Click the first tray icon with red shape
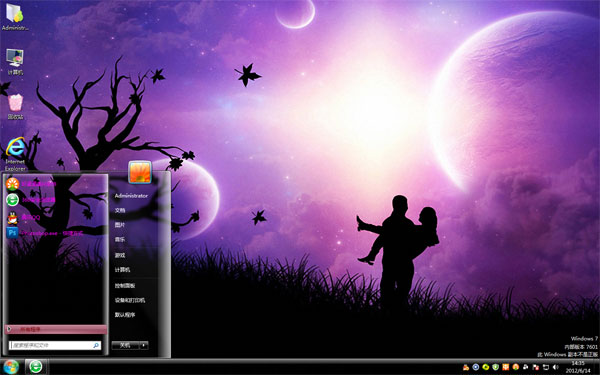This screenshot has width=600, height=375. [x=466, y=367]
